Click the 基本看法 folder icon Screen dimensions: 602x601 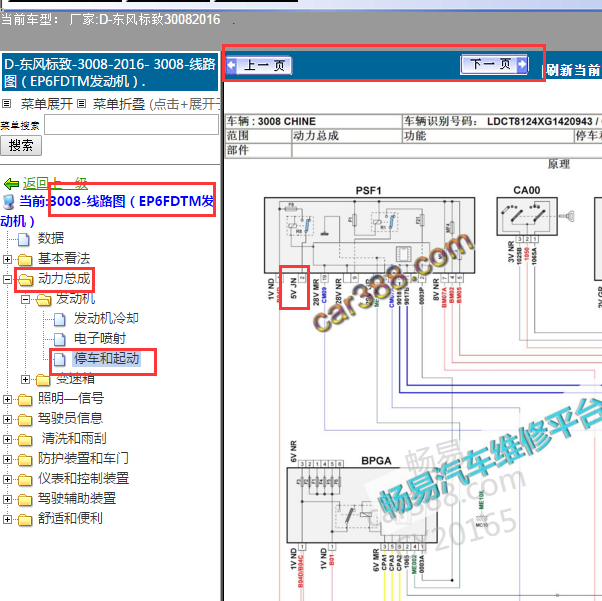[25, 260]
